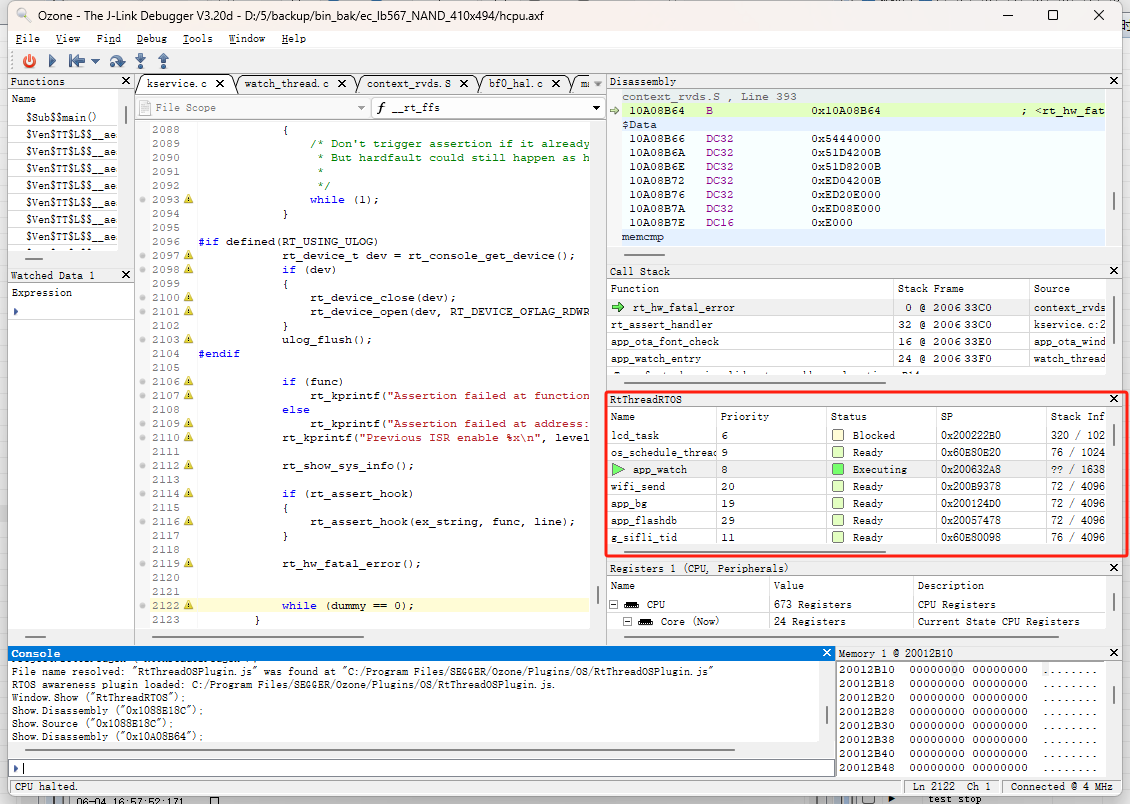Click the Step Into toolbar icon

[x=141, y=61]
